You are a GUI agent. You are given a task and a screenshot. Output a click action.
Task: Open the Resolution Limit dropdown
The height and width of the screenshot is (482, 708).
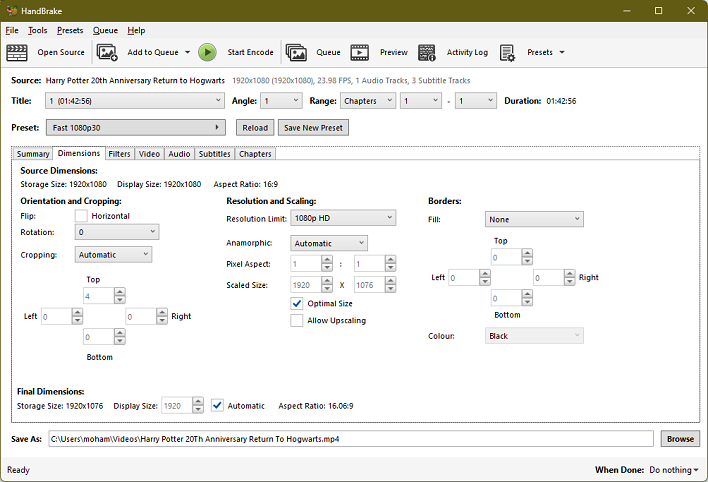pos(343,218)
